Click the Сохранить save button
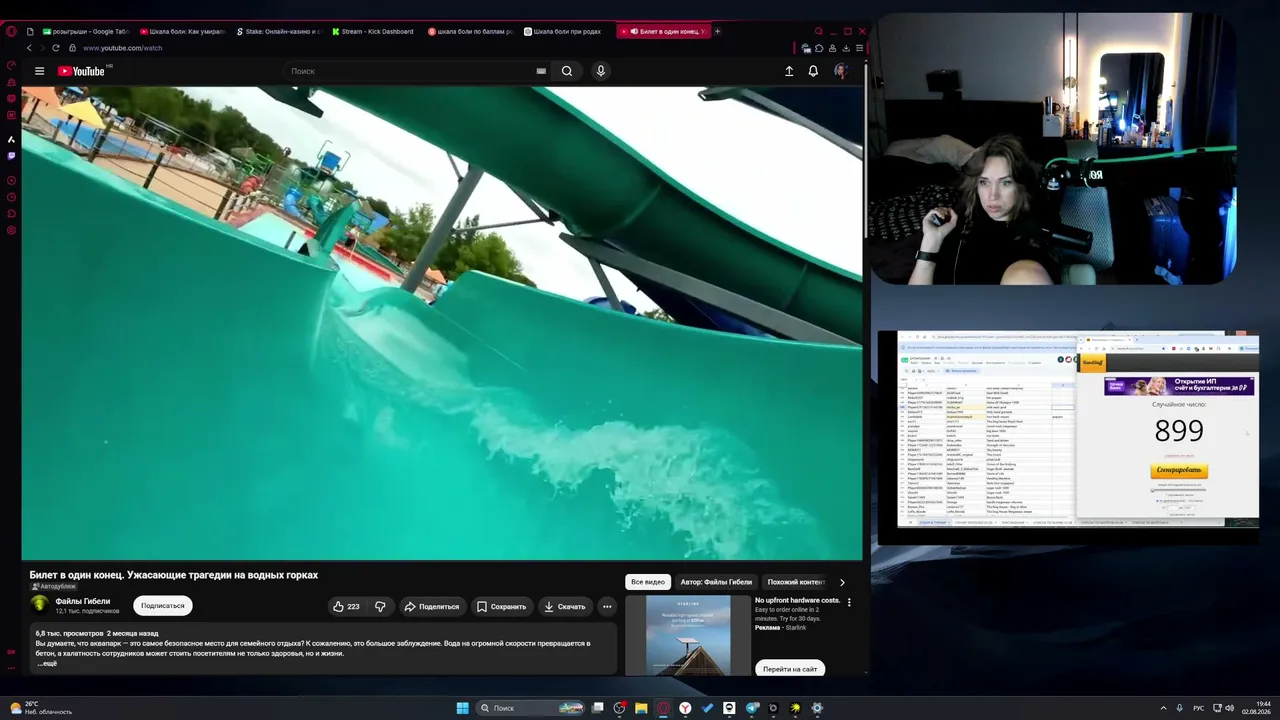The image size is (1280, 720). (501, 606)
